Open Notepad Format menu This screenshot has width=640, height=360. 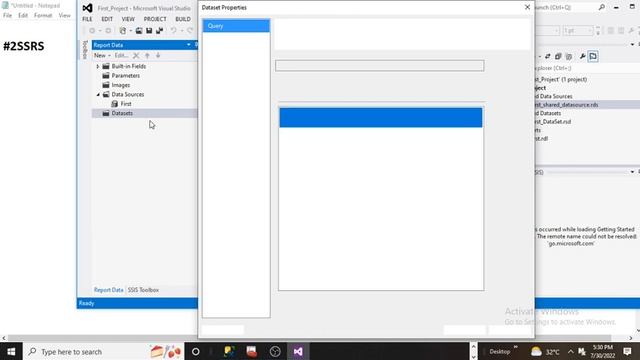coord(43,16)
